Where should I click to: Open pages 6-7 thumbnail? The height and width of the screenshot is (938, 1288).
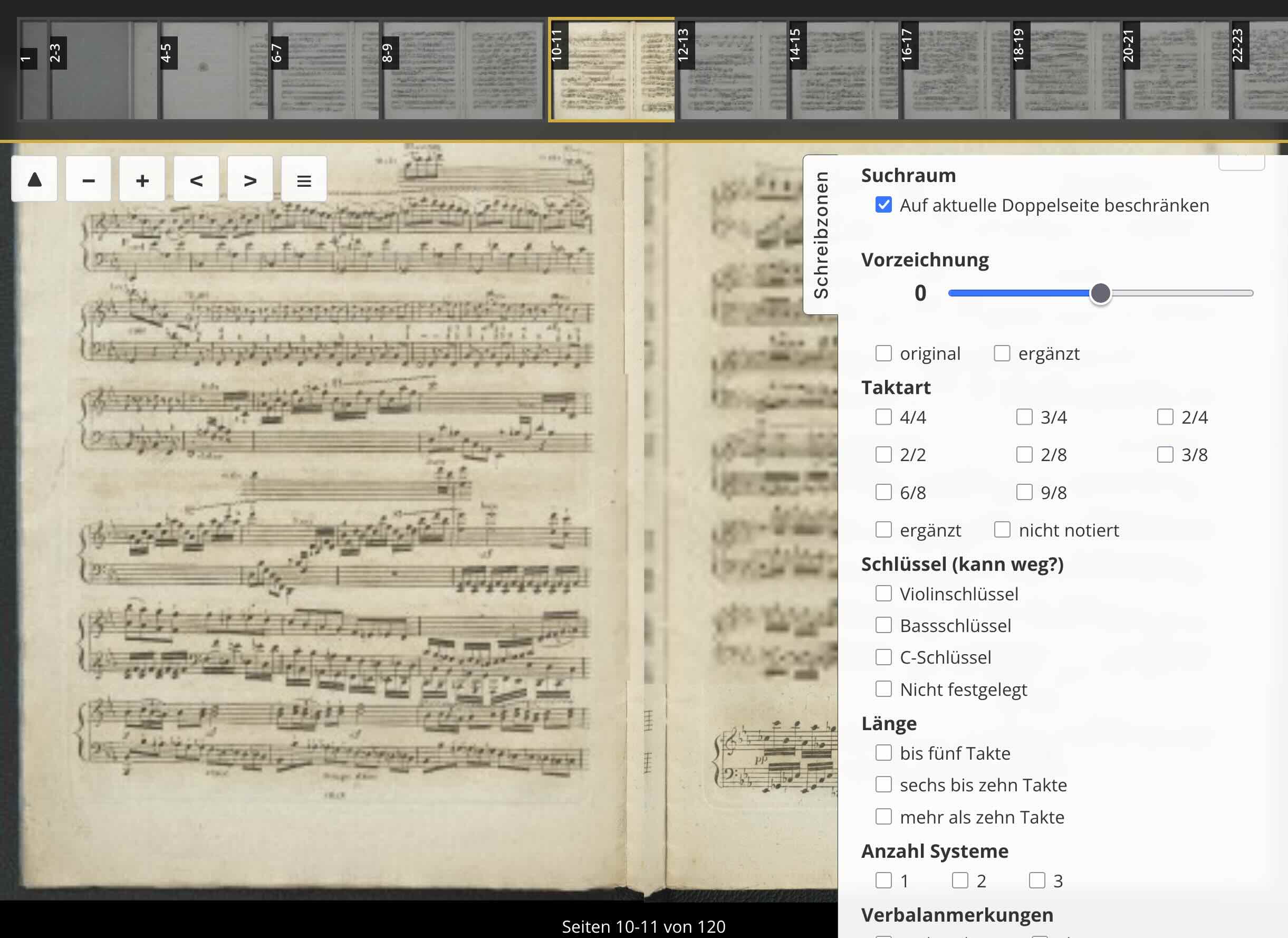(x=325, y=70)
